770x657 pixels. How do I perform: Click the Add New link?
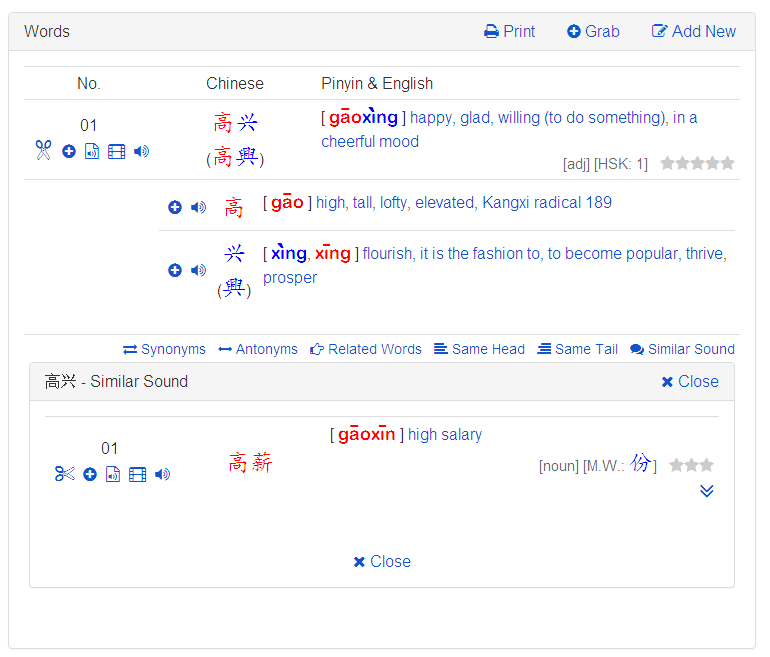click(x=693, y=31)
